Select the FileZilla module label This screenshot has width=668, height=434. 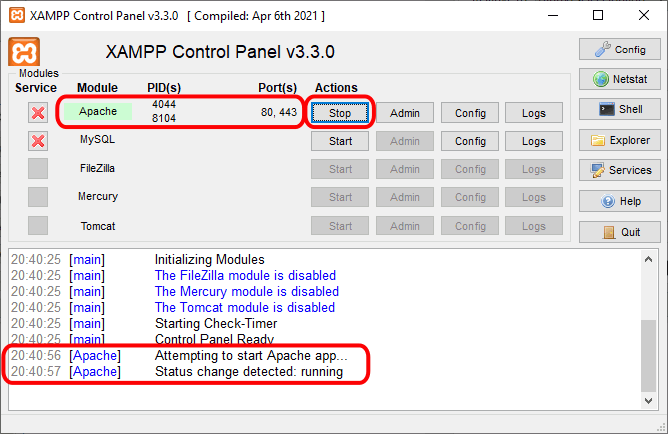98,168
